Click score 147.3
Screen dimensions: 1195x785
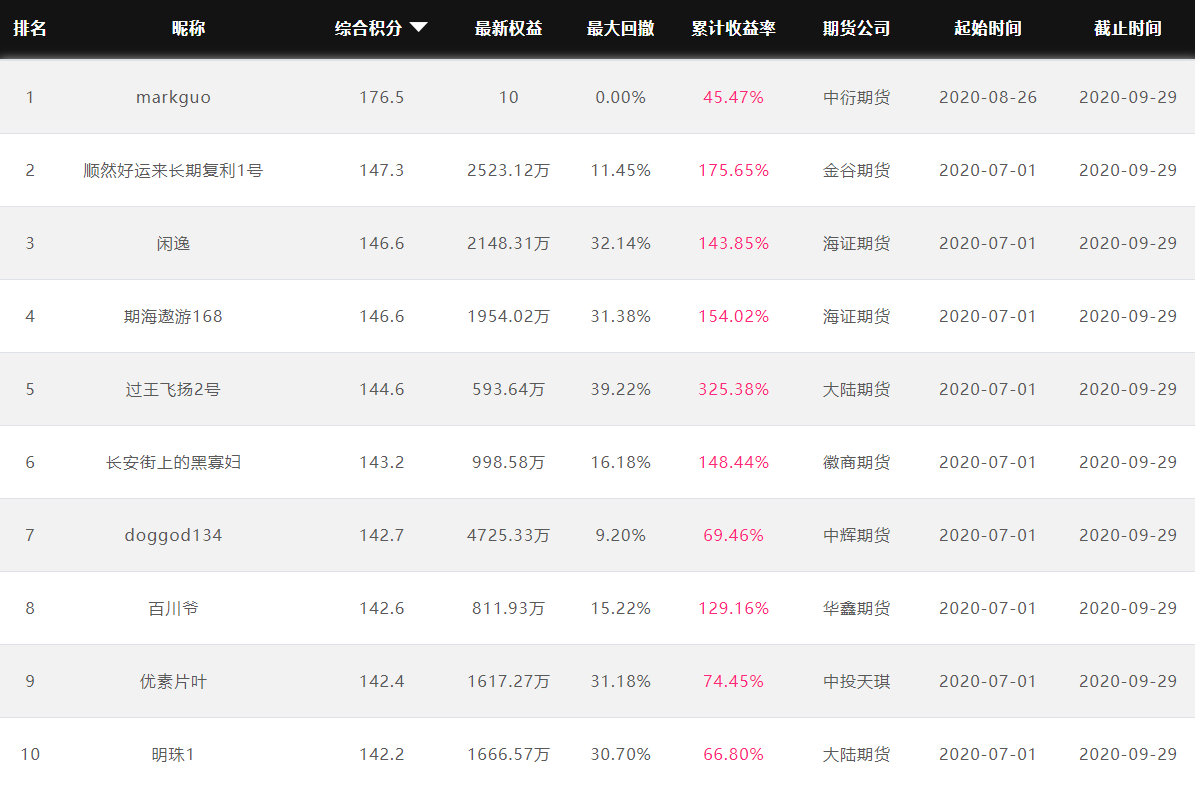click(x=382, y=170)
